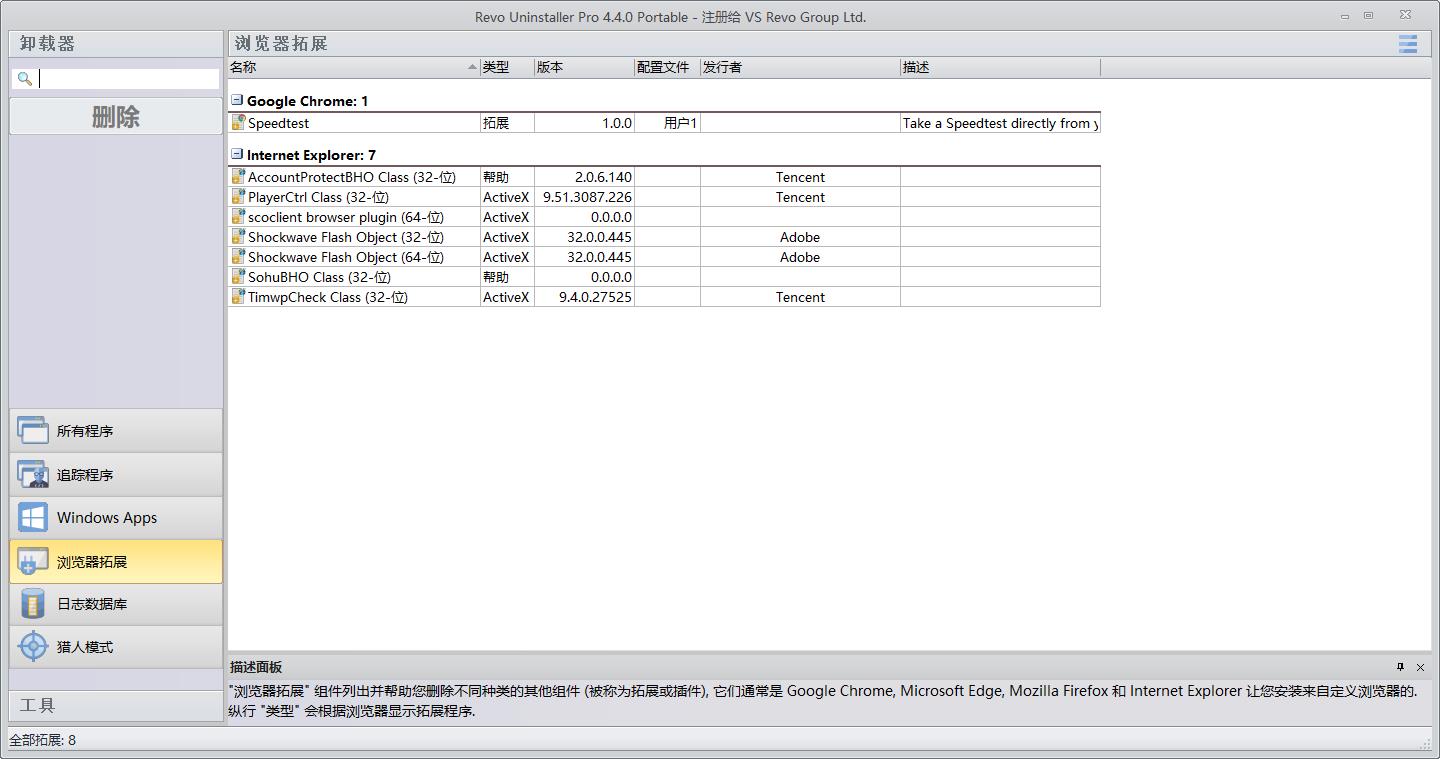Image resolution: width=1440 pixels, height=759 pixels.
Task: Switch to the Windows Apps tab label
Action: pos(107,518)
